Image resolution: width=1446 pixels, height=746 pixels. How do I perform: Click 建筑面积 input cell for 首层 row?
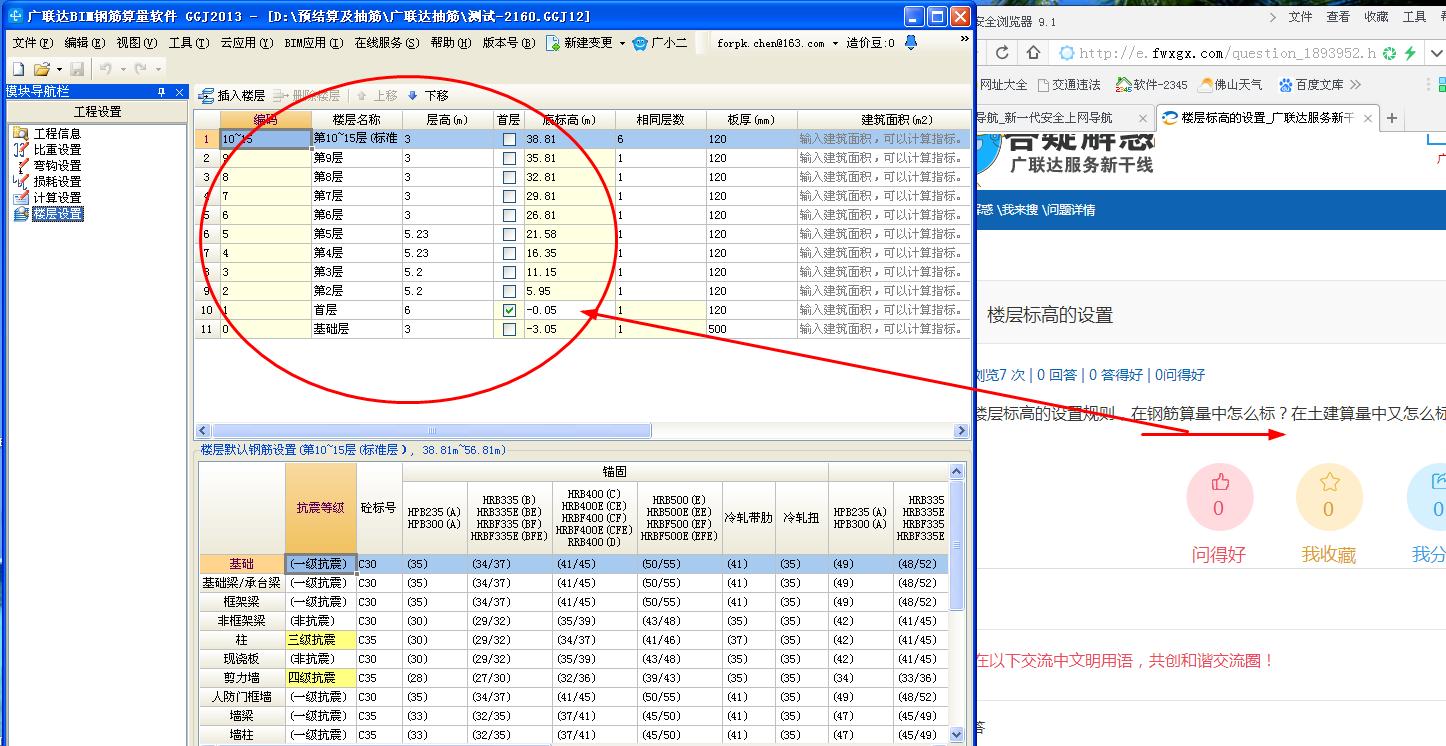tap(883, 310)
